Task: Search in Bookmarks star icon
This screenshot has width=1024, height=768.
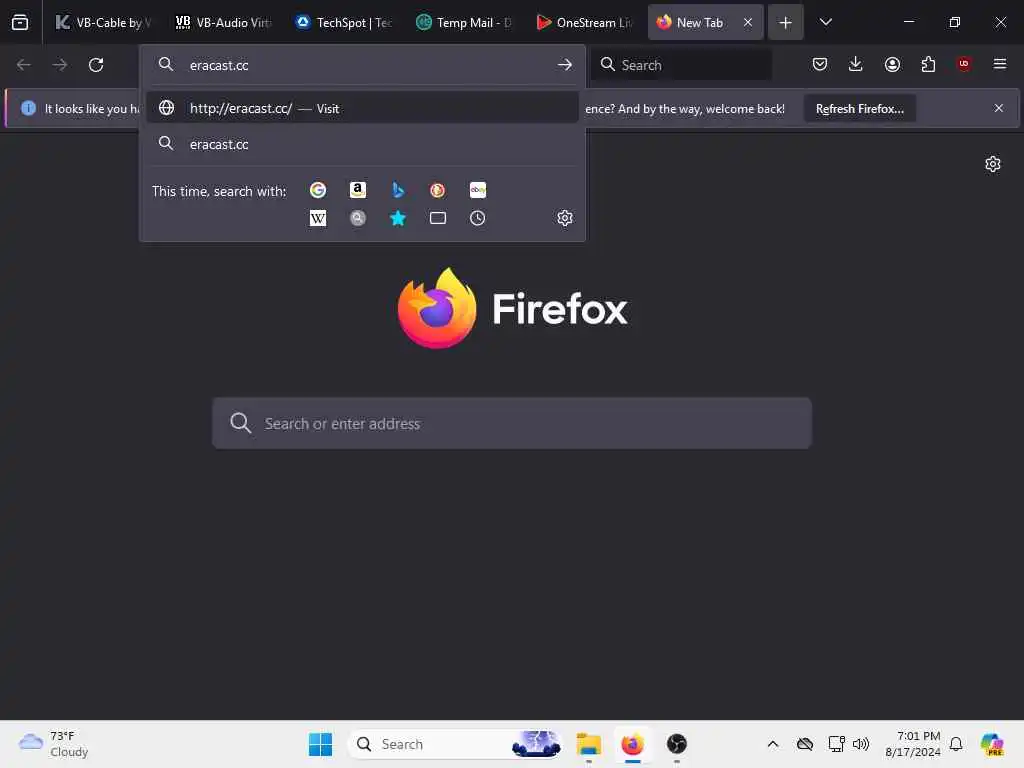Action: pos(398,218)
